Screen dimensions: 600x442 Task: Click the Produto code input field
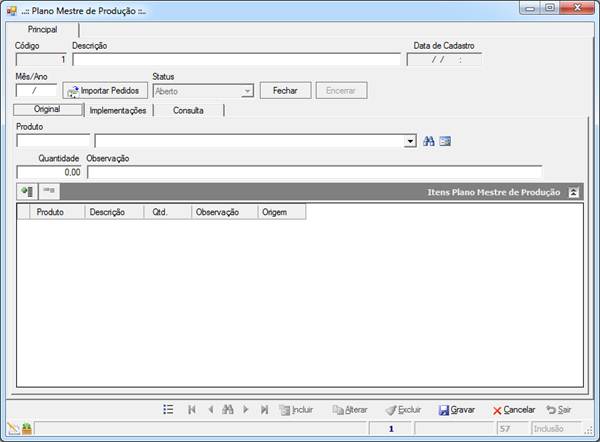click(x=53, y=141)
